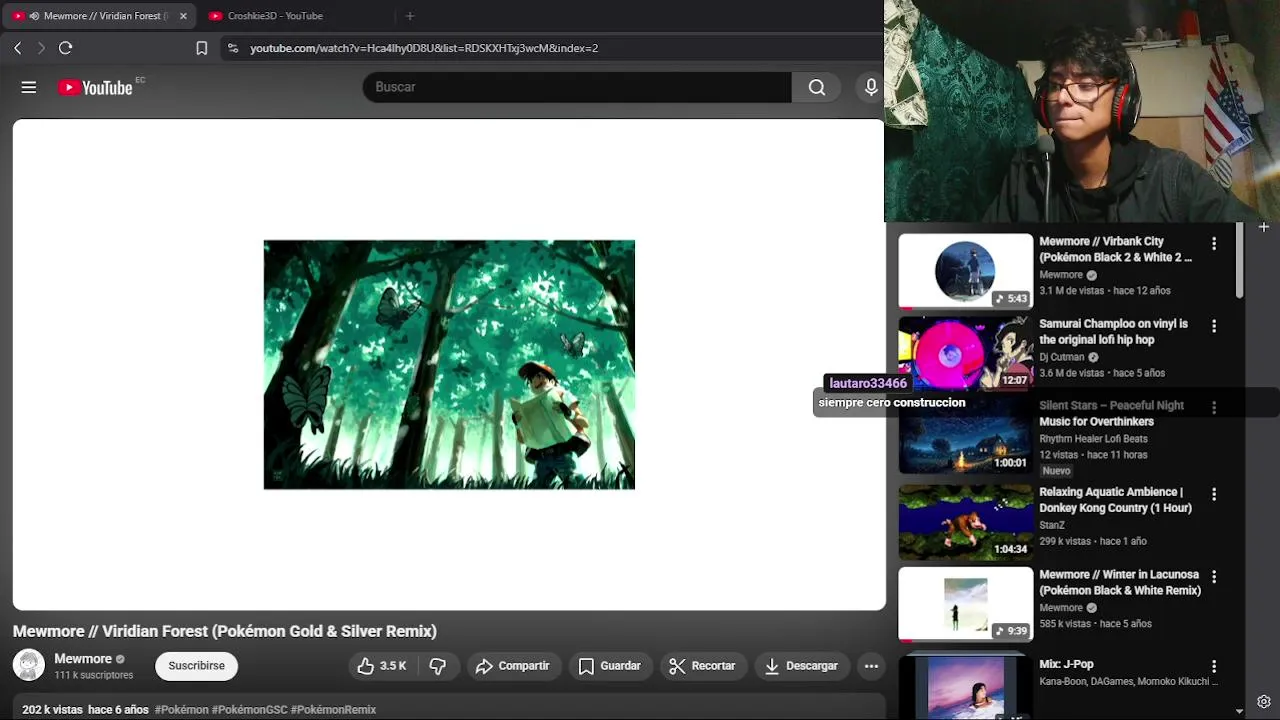This screenshot has height=720, width=1280.
Task: Open options menu for Winter in Lacunosa
Action: [x=1214, y=577]
